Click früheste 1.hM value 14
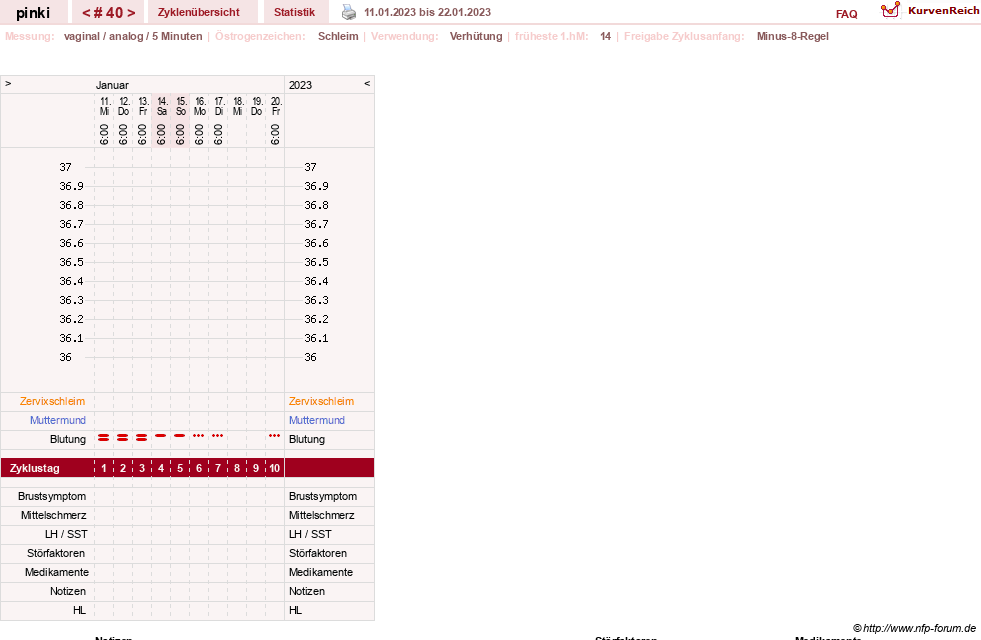Image resolution: width=981 pixels, height=640 pixels. point(606,36)
